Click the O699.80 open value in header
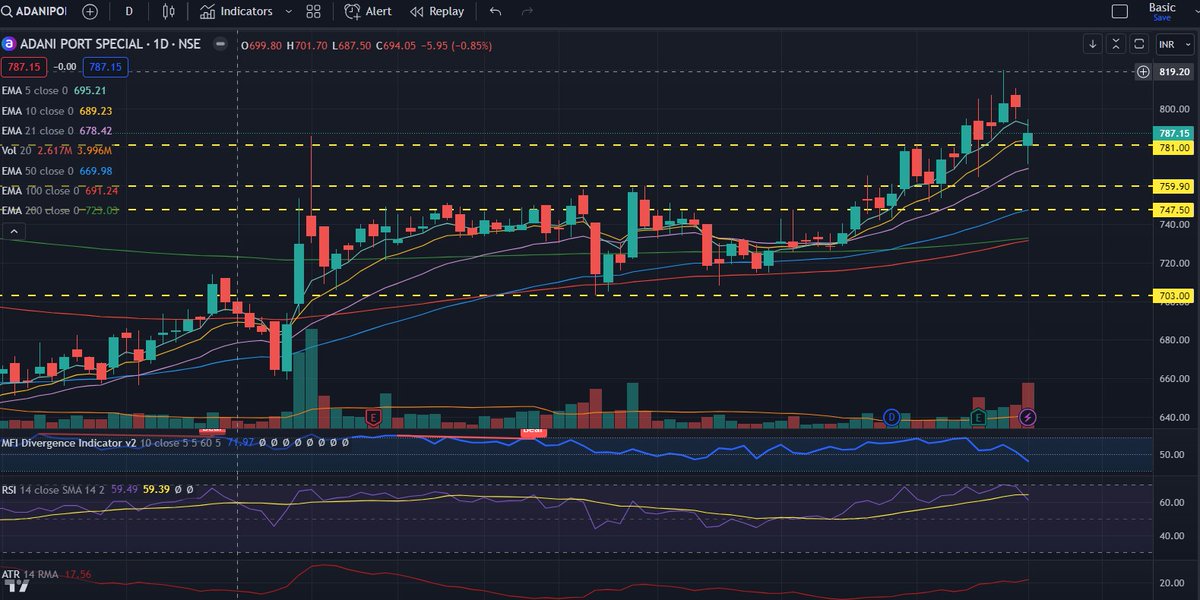This screenshot has height=600, width=1200. [263, 44]
